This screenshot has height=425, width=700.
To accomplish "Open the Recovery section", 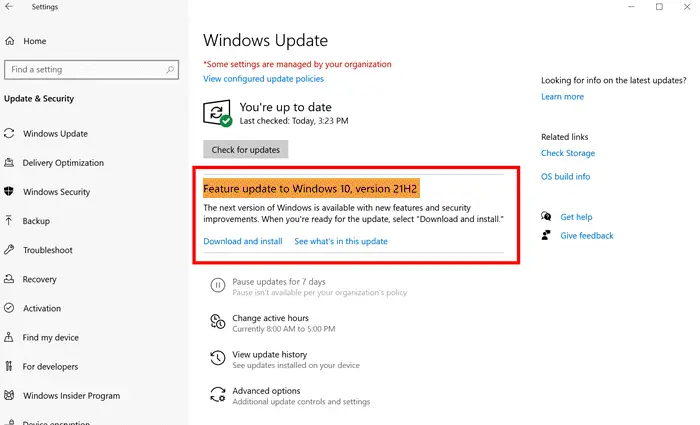I will (40, 279).
